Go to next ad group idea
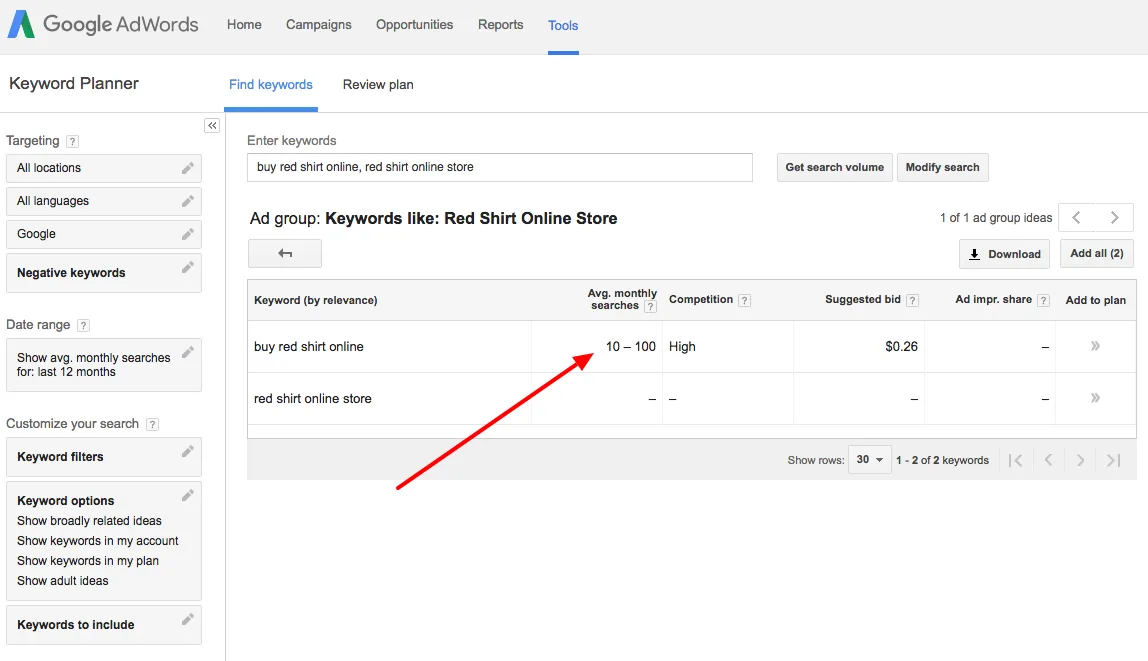This screenshot has height=661, width=1148. point(1114,217)
